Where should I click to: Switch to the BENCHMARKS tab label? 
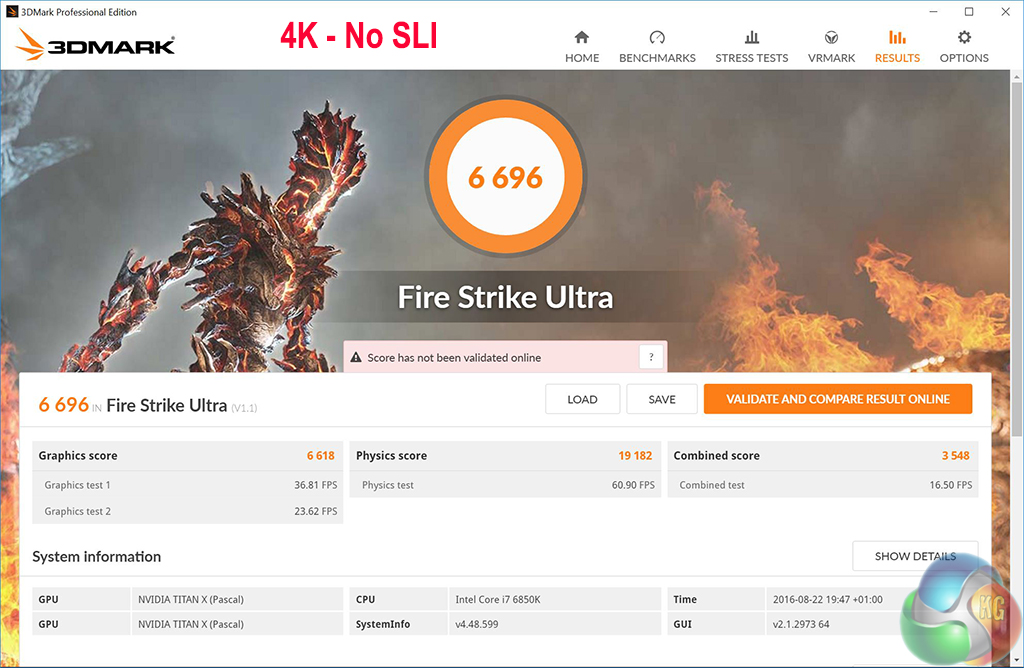pyautogui.click(x=657, y=58)
